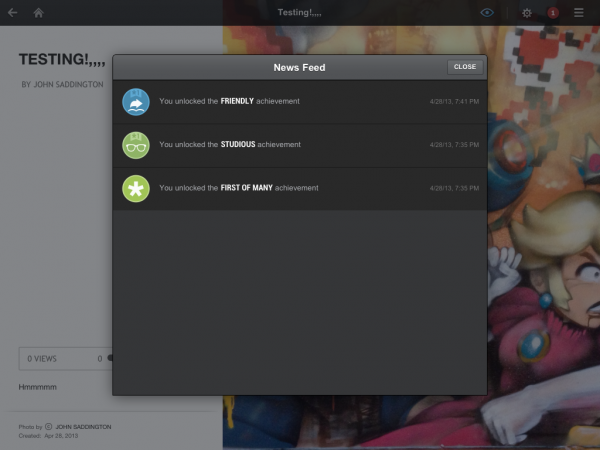Click the graffiti cover image
The height and width of the screenshot is (450, 600).
click(x=543, y=237)
